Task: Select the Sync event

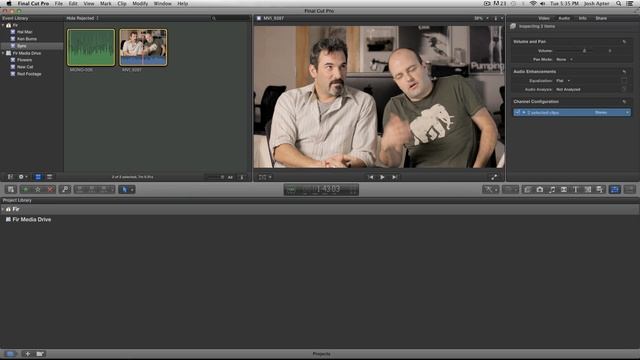Action: coord(22,46)
